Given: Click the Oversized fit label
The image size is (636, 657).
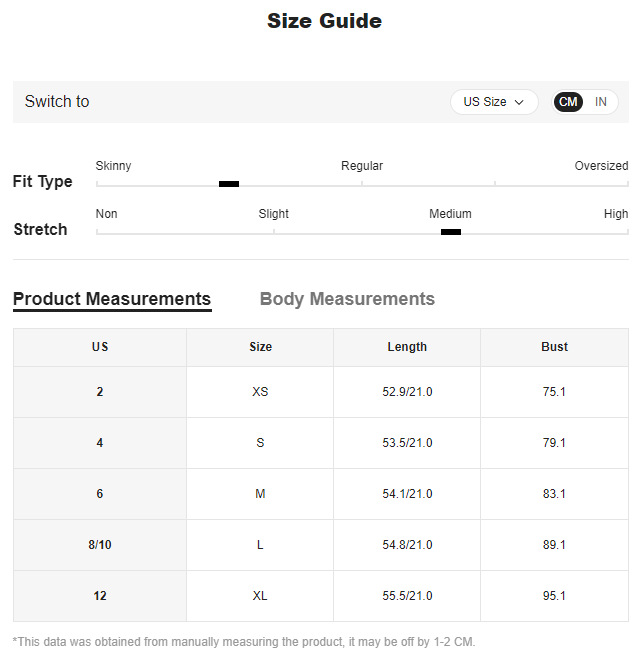Looking at the screenshot, I should coord(601,166).
